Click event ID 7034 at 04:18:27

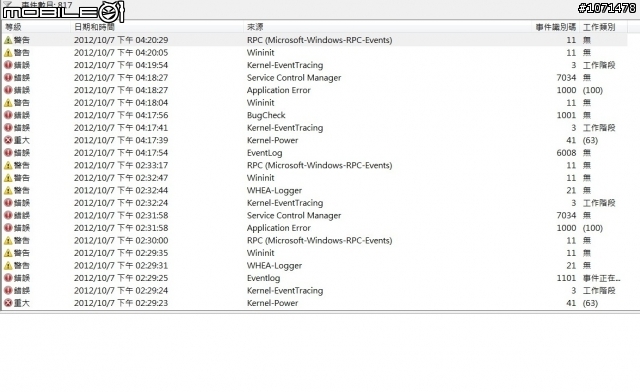point(566,78)
